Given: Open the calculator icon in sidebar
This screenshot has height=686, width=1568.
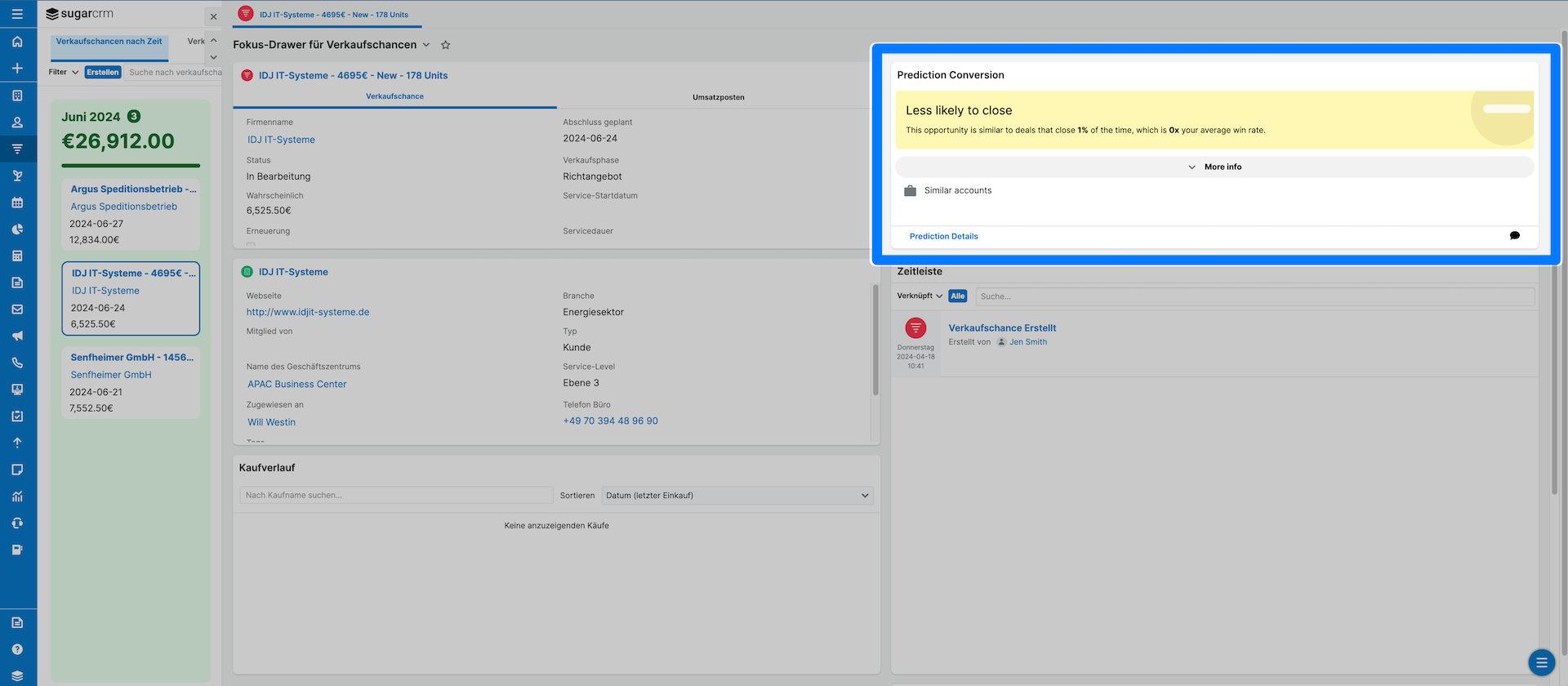Looking at the screenshot, I should (x=17, y=256).
